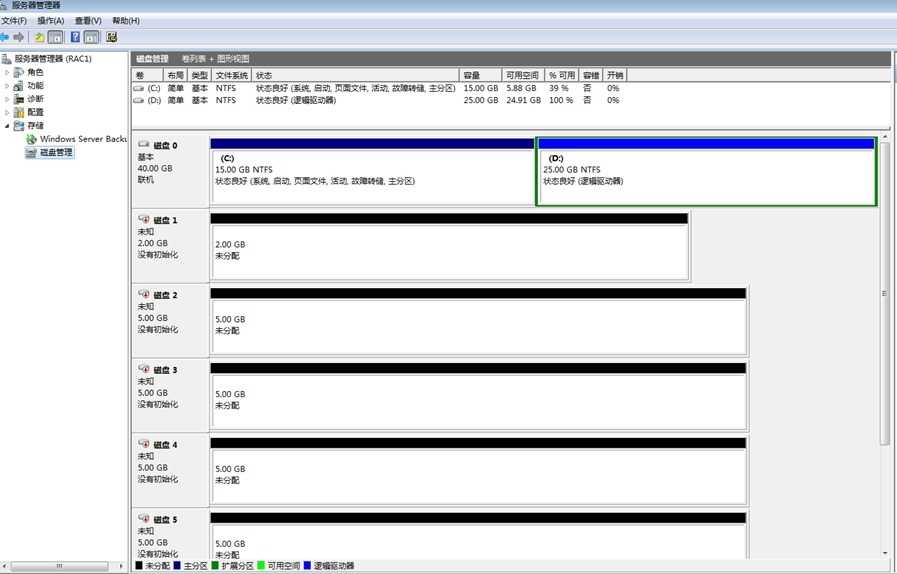Click the 磁盘 3 disk icon
This screenshot has width=897, height=574.
(x=144, y=369)
